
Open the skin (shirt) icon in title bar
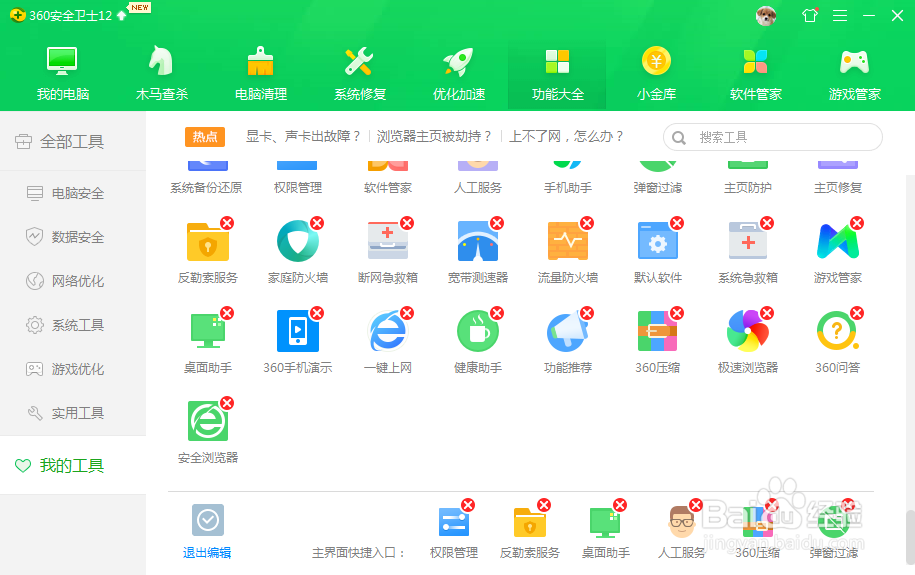pos(810,16)
